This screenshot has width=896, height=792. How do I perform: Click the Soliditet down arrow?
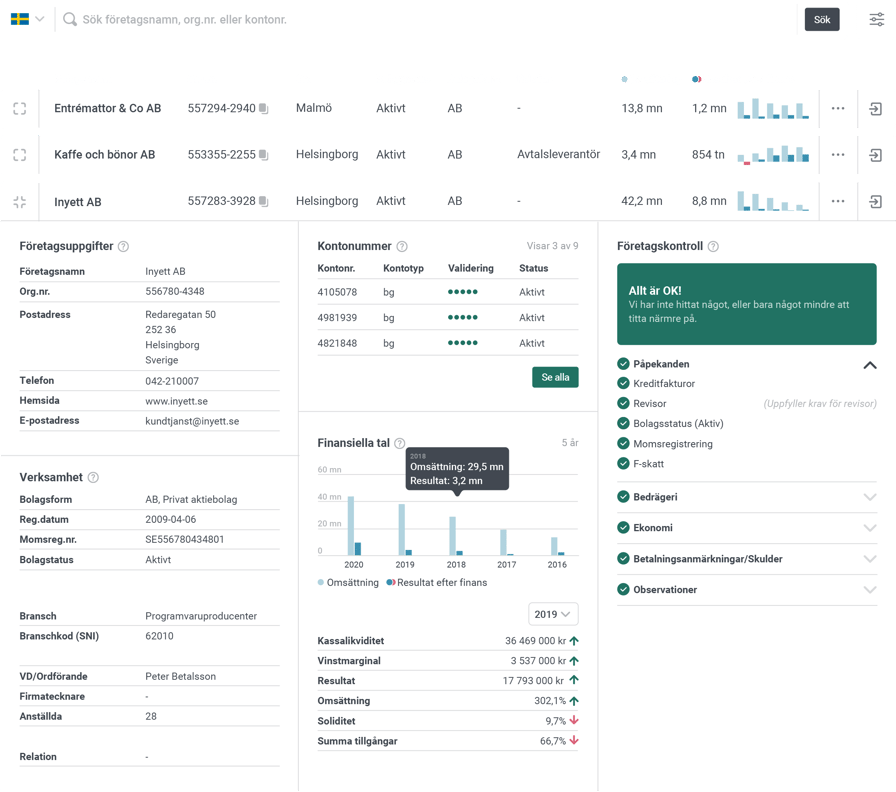click(x=574, y=721)
